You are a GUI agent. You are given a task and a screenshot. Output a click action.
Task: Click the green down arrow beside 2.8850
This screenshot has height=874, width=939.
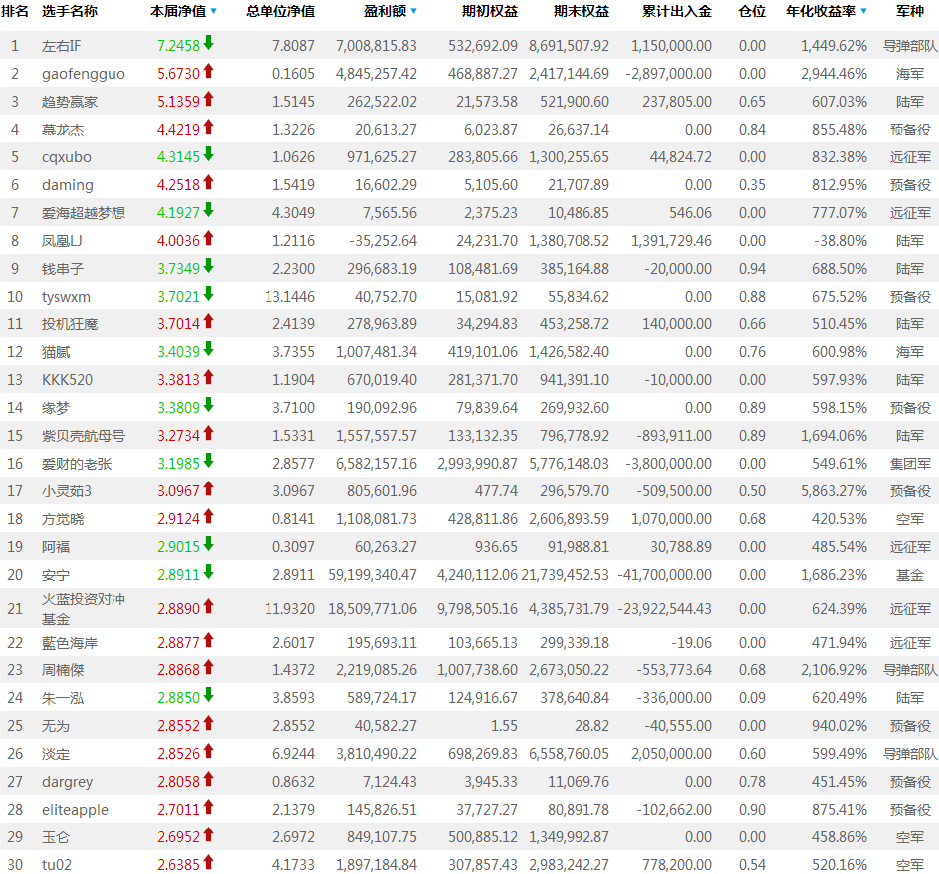(208, 695)
